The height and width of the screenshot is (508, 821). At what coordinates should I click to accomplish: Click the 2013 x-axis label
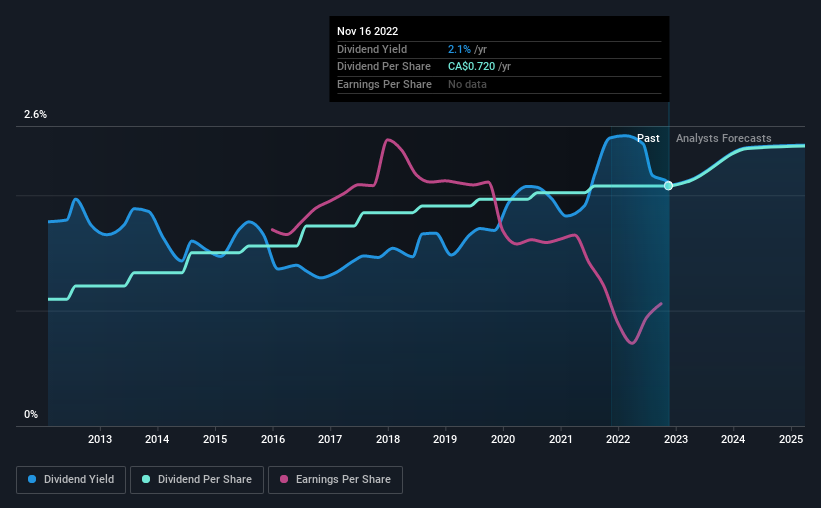[99, 439]
